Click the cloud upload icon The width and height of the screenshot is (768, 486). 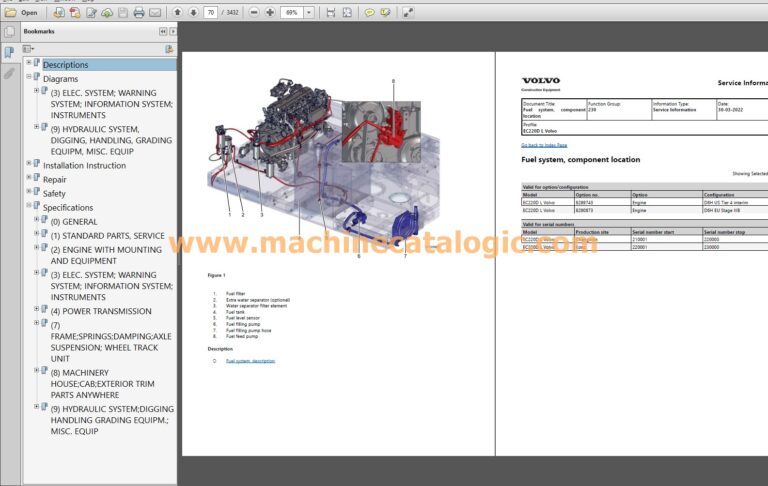pos(107,13)
